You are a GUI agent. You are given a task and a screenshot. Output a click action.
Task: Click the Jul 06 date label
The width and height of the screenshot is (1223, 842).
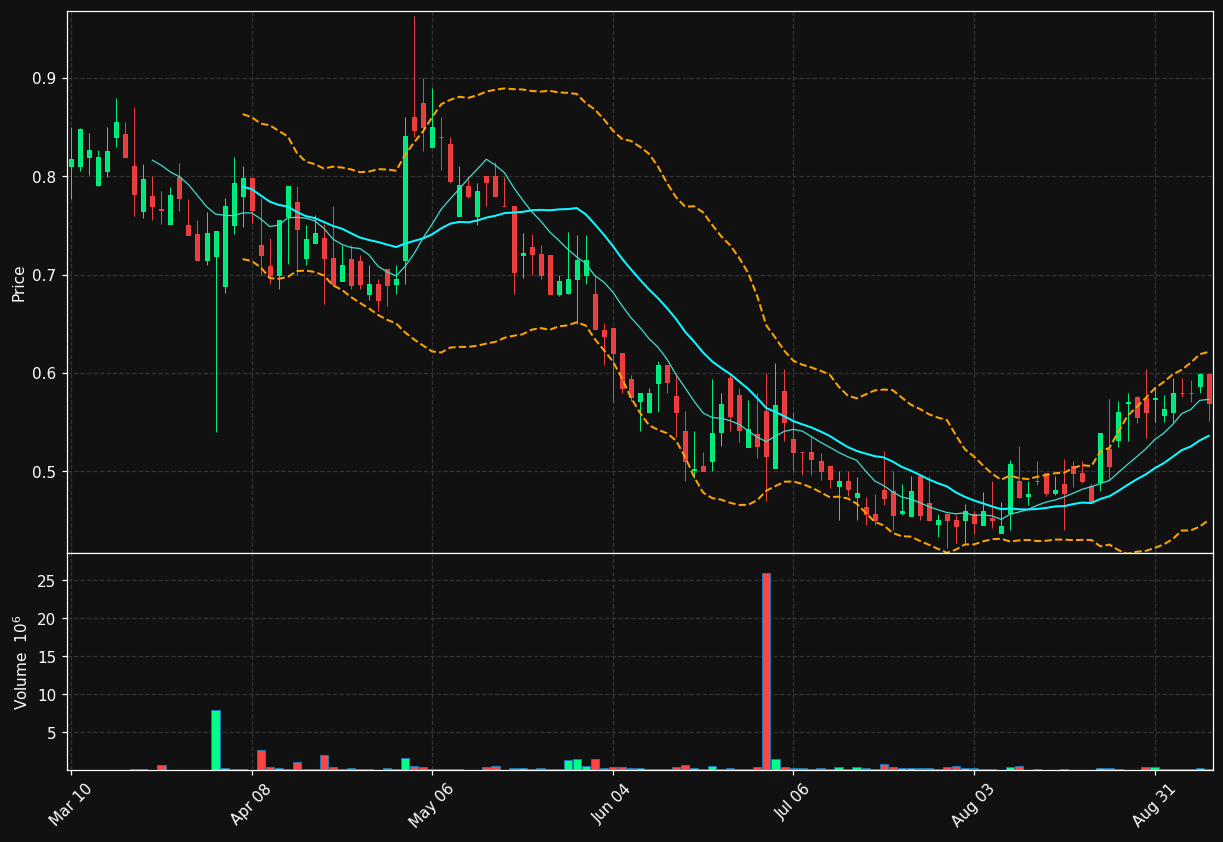coord(792,803)
